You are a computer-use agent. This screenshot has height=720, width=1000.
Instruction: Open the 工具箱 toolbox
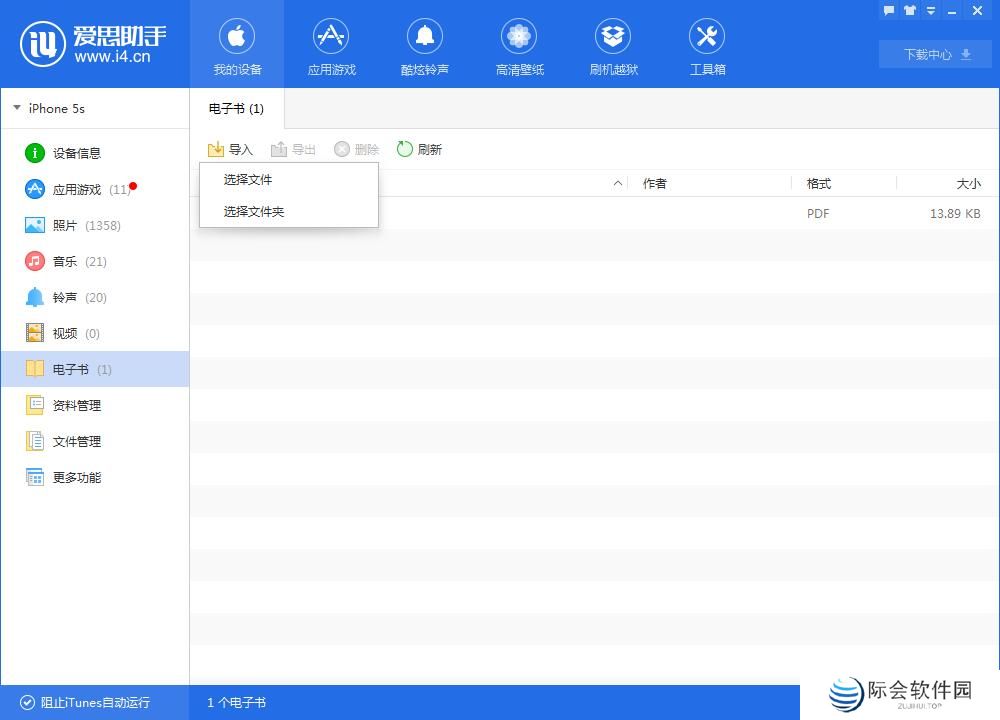(x=707, y=45)
